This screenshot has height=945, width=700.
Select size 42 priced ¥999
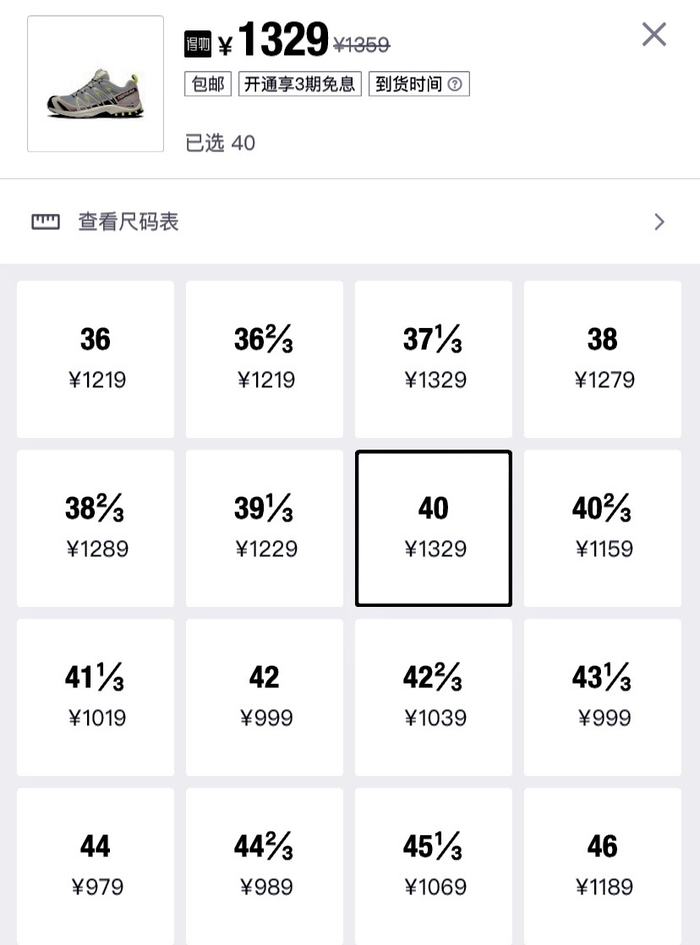tap(263, 696)
